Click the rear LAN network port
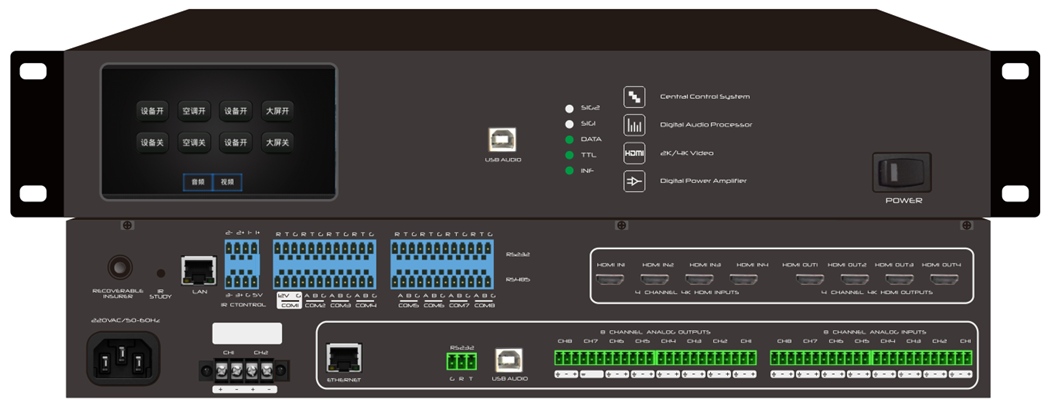 click(x=195, y=270)
